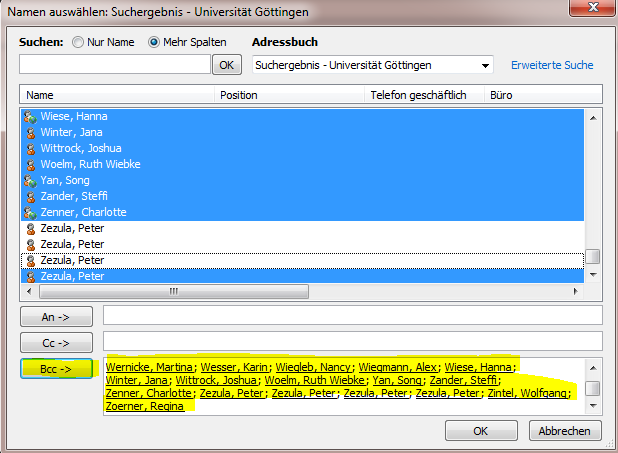Viewport: 618px width, 453px height.
Task: Click contact icon beside Winter, Jana
Action: coord(30,133)
